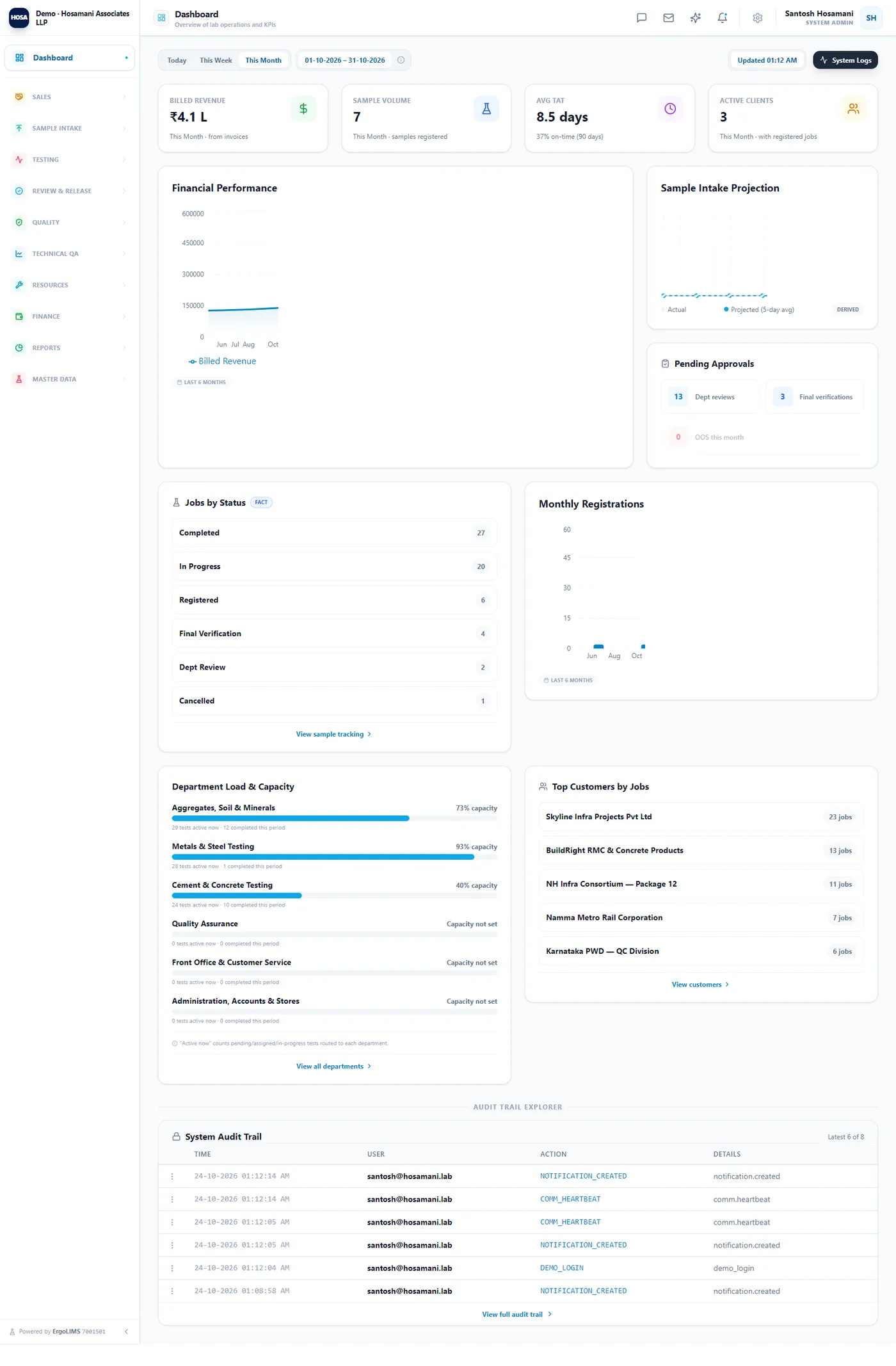Open Skyline Infra Projects Pvt Ltd customer row
This screenshot has width=896, height=1366.
701,817
